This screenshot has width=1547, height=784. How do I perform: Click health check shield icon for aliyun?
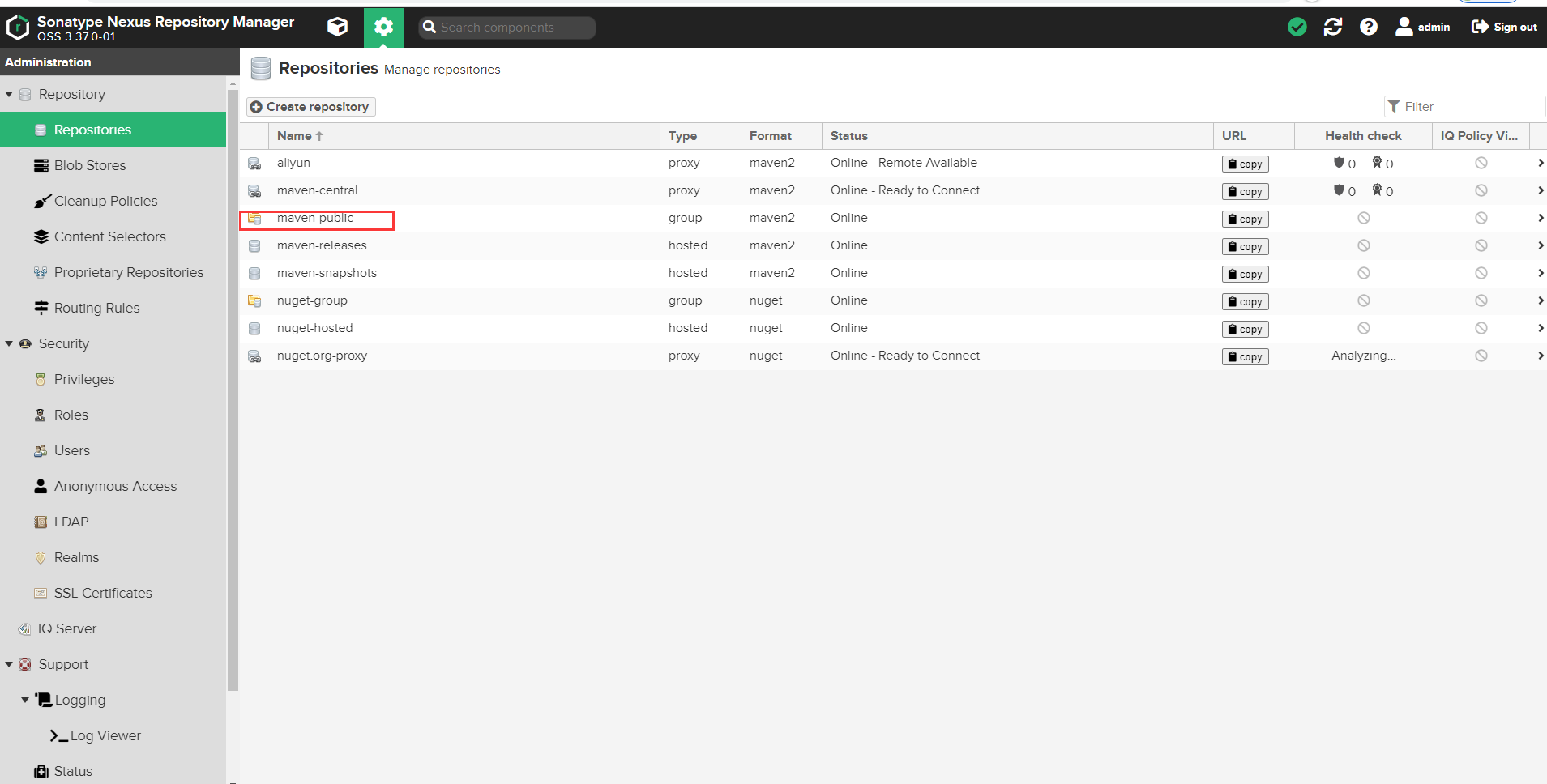coord(1339,163)
